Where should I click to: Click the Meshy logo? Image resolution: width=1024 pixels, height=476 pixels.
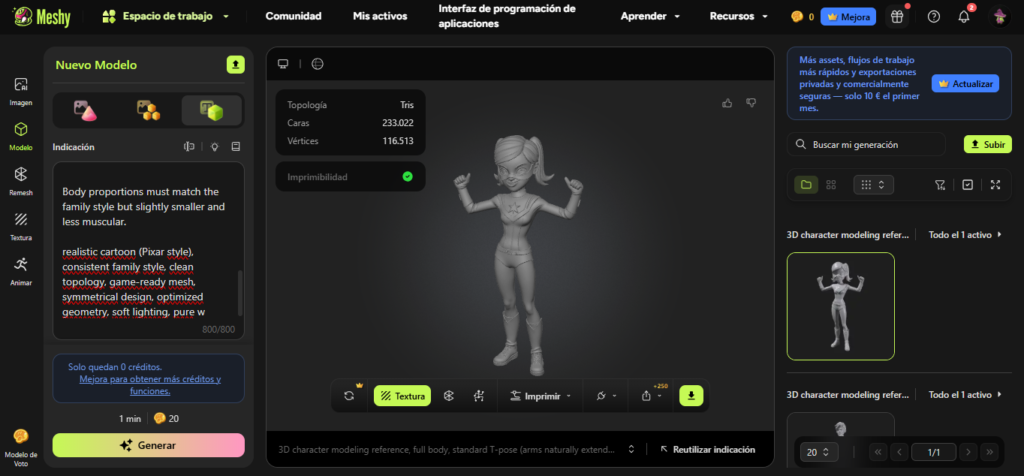41,16
